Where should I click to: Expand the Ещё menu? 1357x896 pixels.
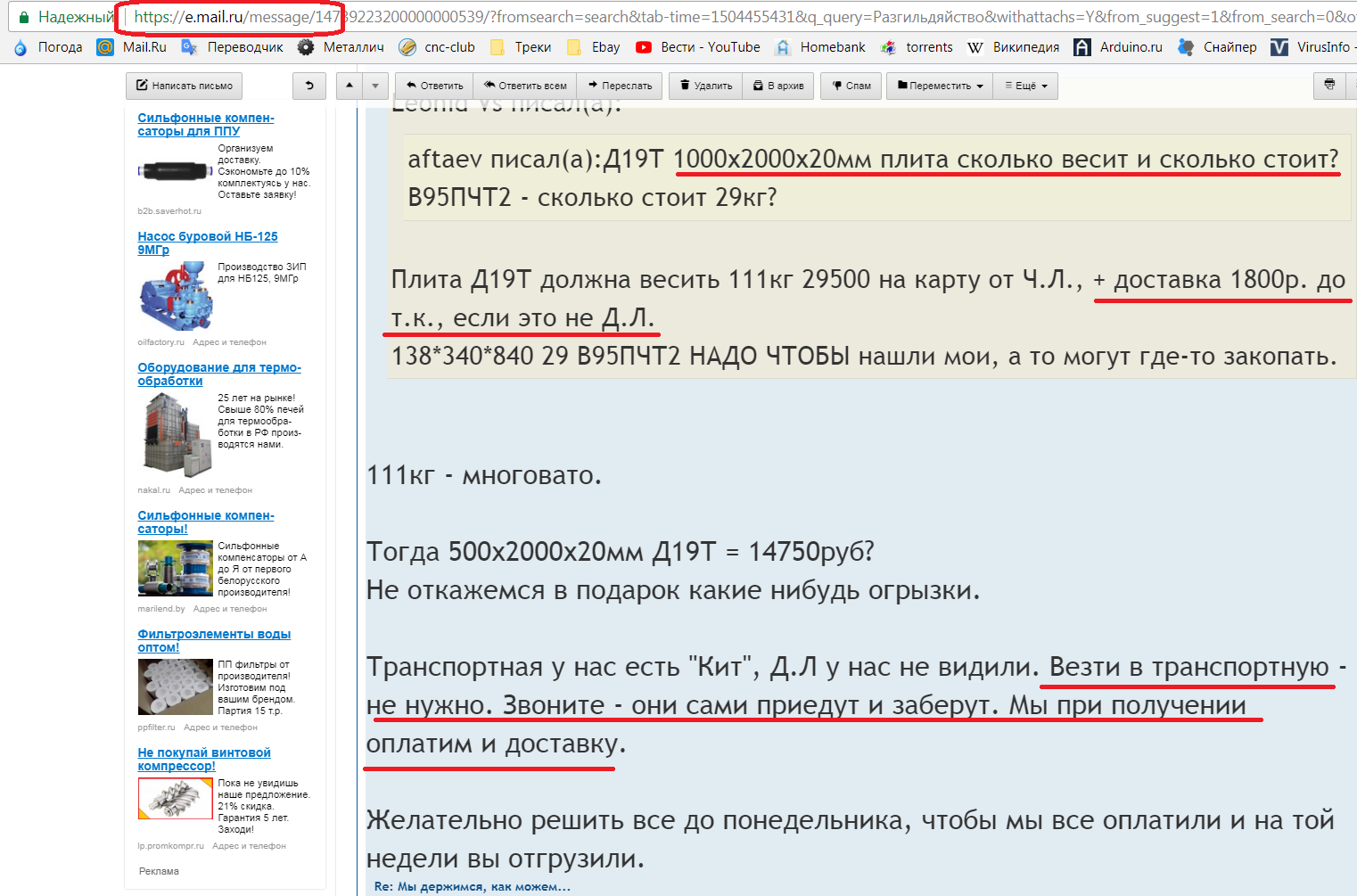pyautogui.click(x=1025, y=86)
